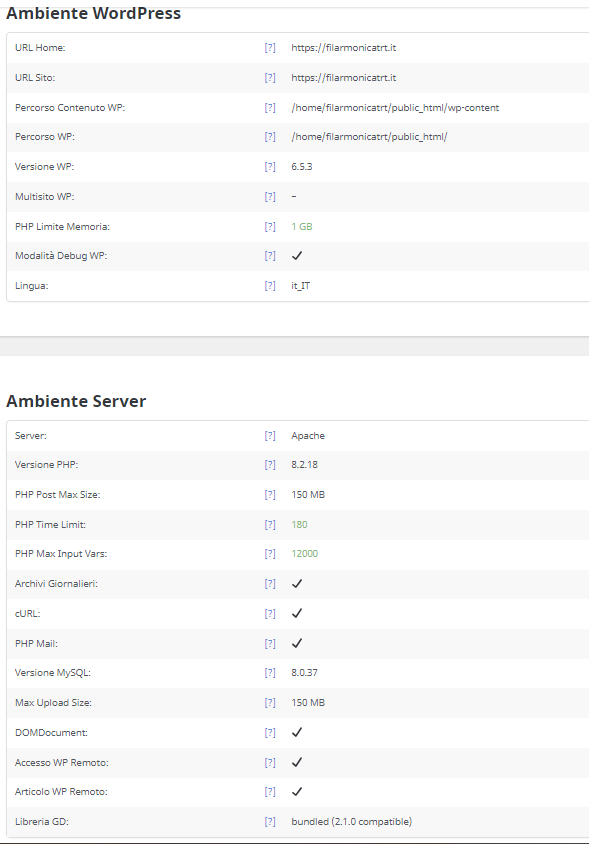
Task: Show help for PHP Max Input Vars
Action: click(x=270, y=553)
